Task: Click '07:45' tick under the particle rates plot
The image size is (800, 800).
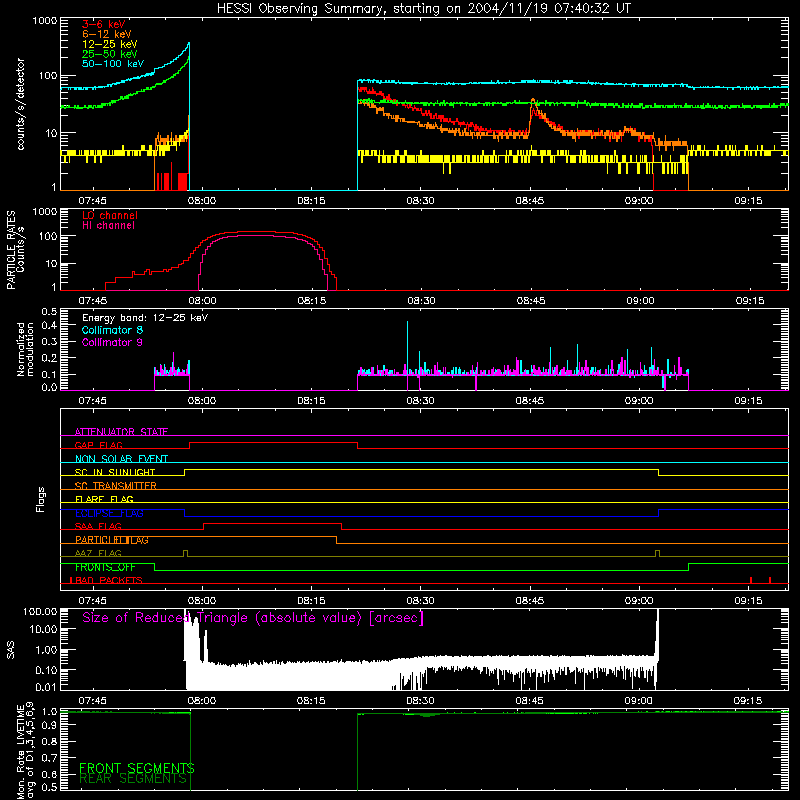Action: (93, 301)
